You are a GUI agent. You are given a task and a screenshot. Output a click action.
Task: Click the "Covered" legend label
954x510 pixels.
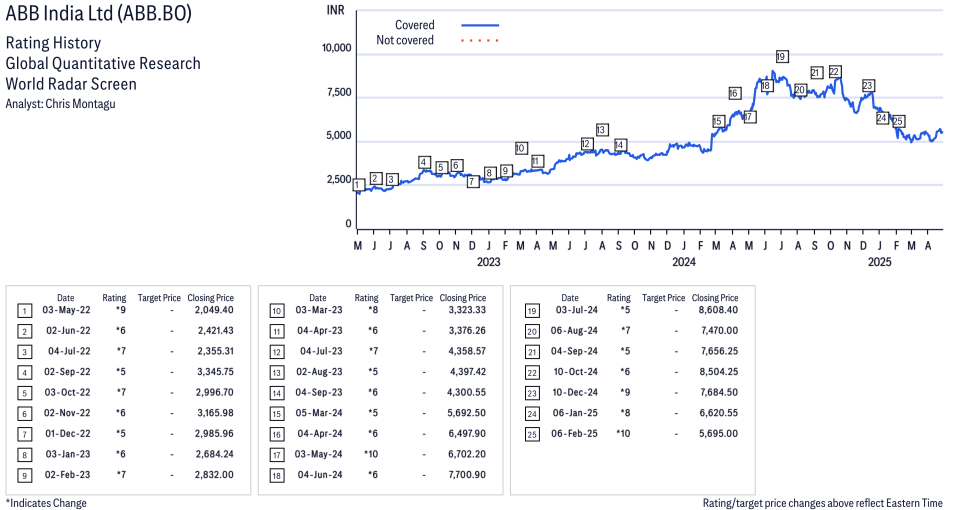414,25
